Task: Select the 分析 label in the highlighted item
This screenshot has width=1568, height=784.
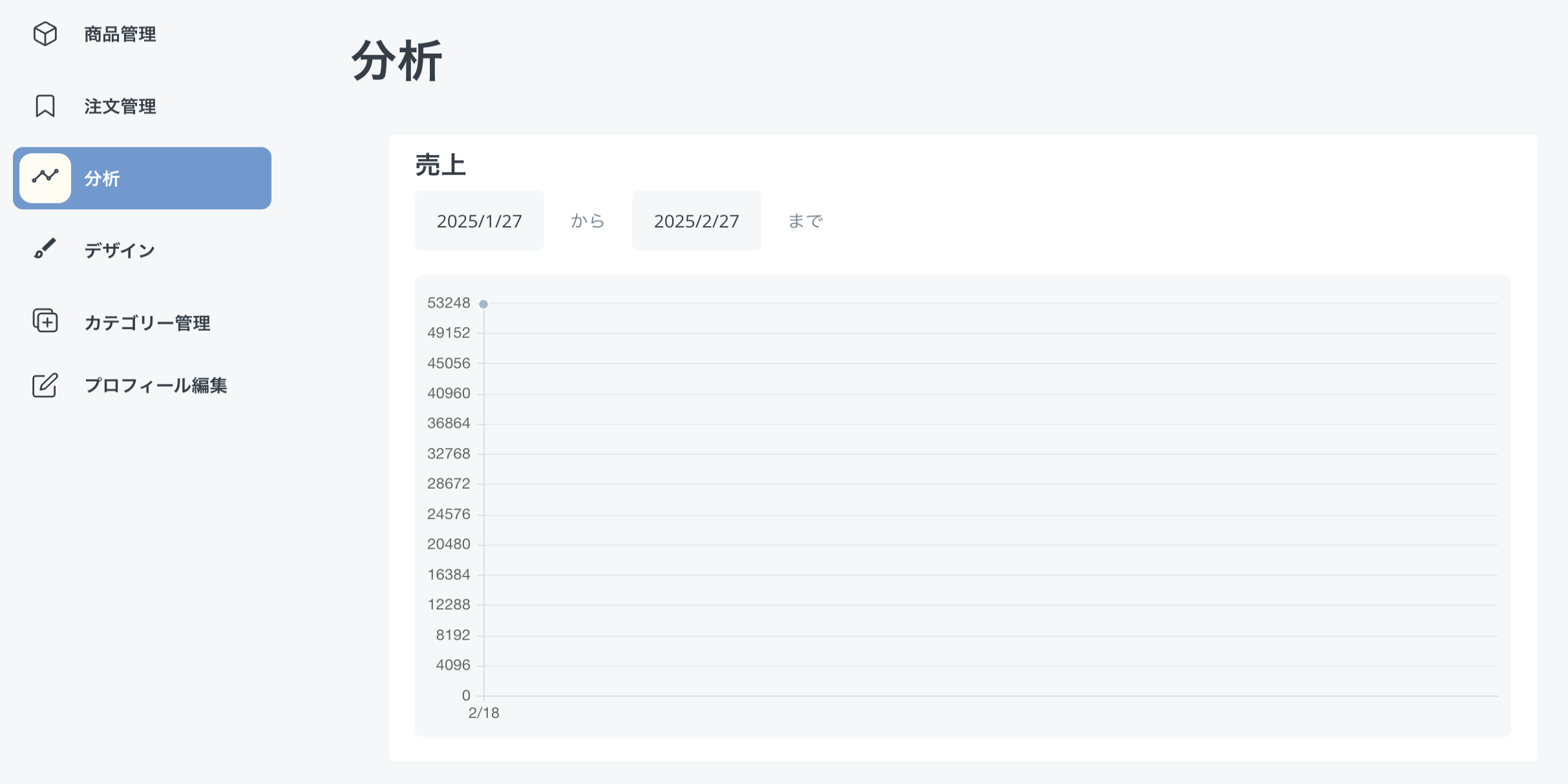Action: (x=102, y=178)
